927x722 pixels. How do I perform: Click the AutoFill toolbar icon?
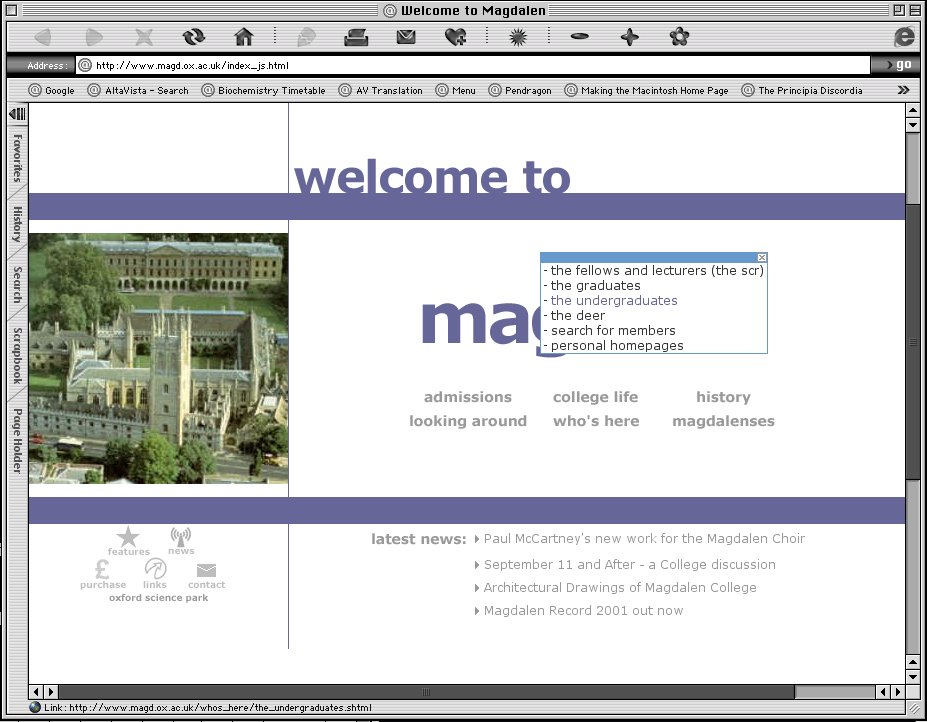coord(306,37)
